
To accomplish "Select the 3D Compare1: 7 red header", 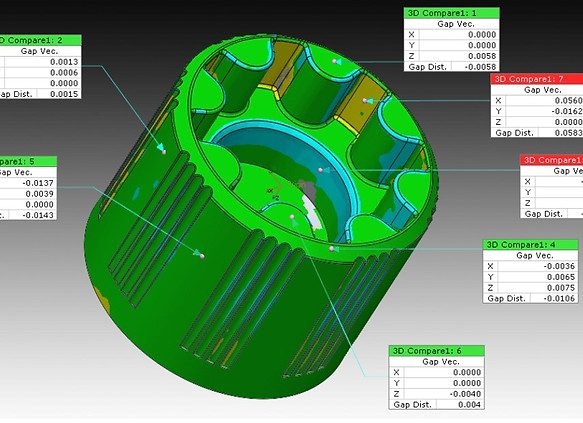I will (x=537, y=79).
